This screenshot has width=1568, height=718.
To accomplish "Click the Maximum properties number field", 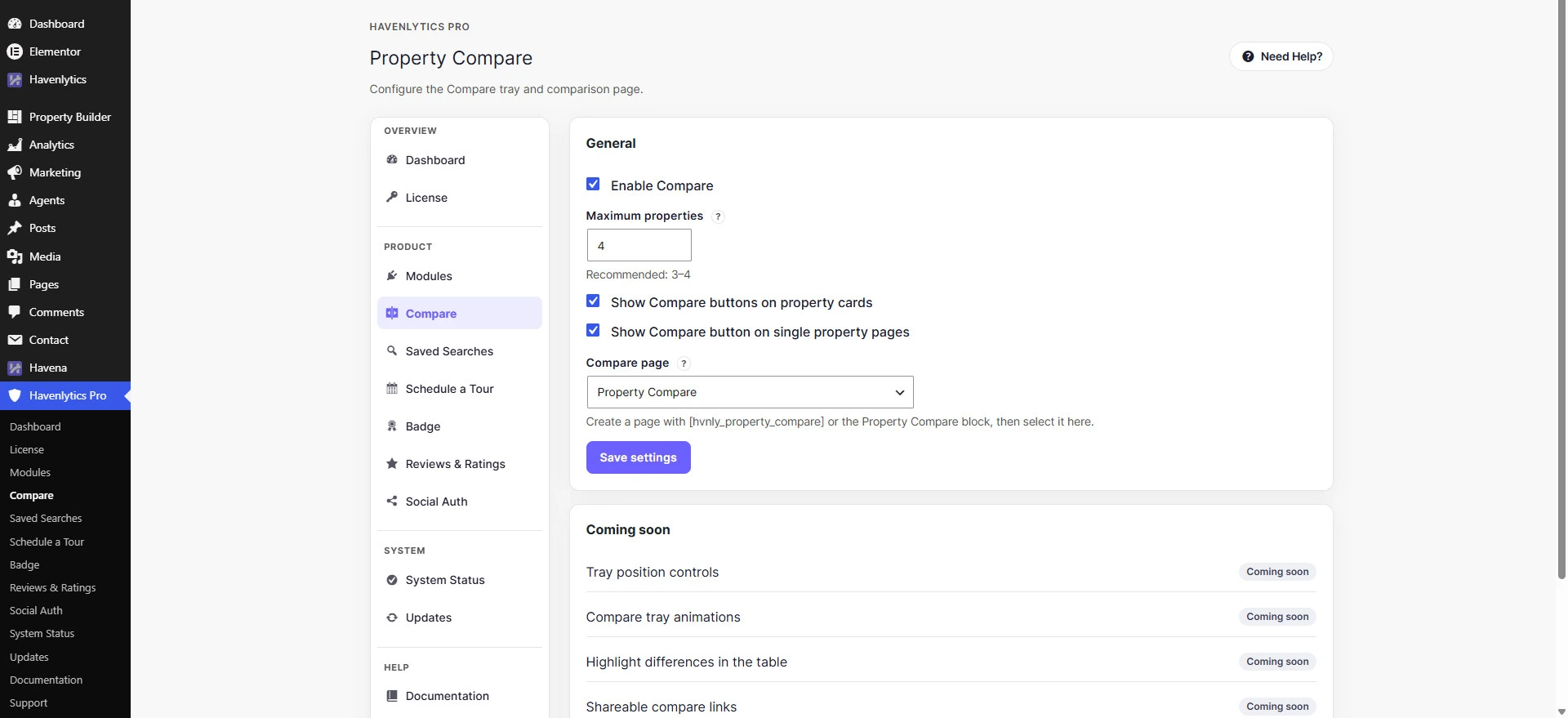I will coord(639,245).
